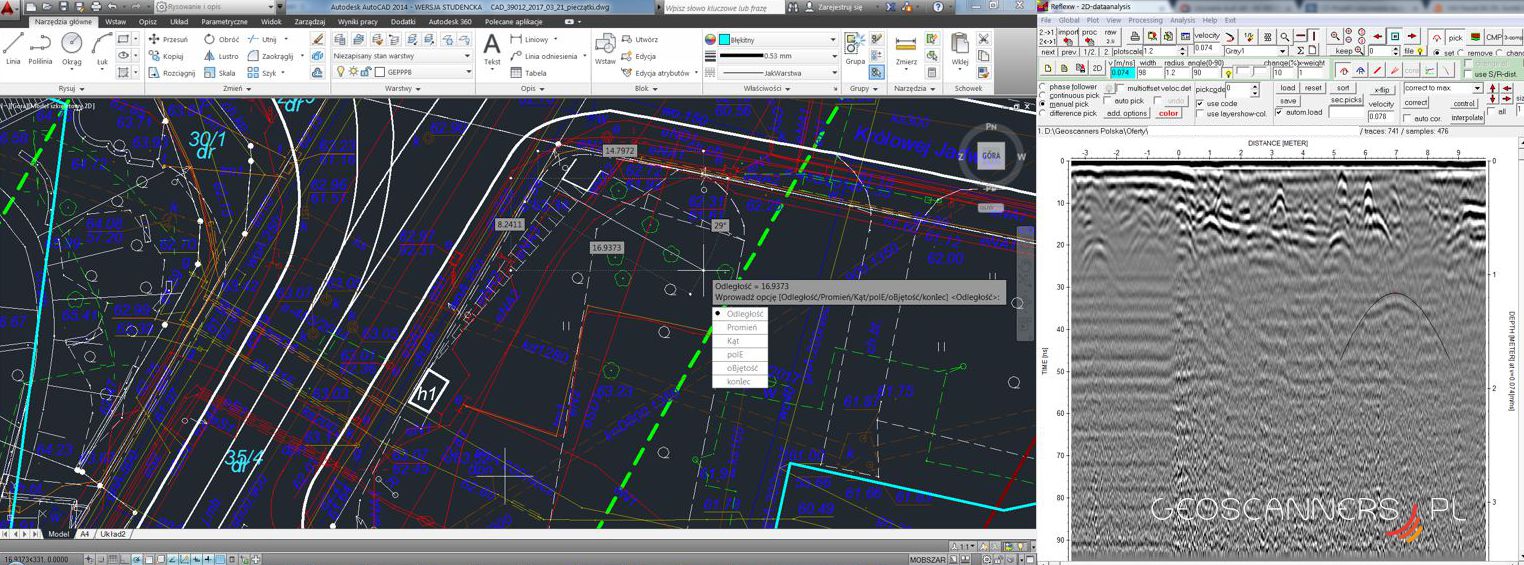Select the Rozciągnij (stretch) tool
This screenshot has width=1524, height=565.
coord(172,73)
